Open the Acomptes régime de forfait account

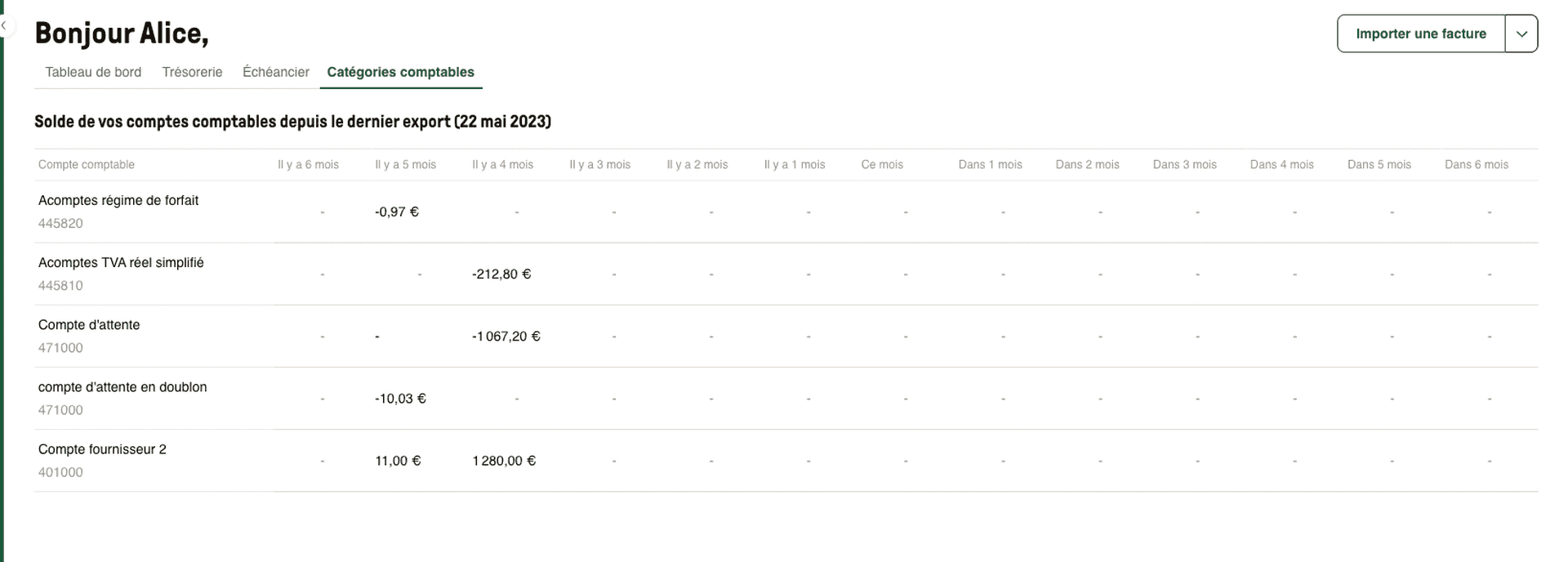118,200
